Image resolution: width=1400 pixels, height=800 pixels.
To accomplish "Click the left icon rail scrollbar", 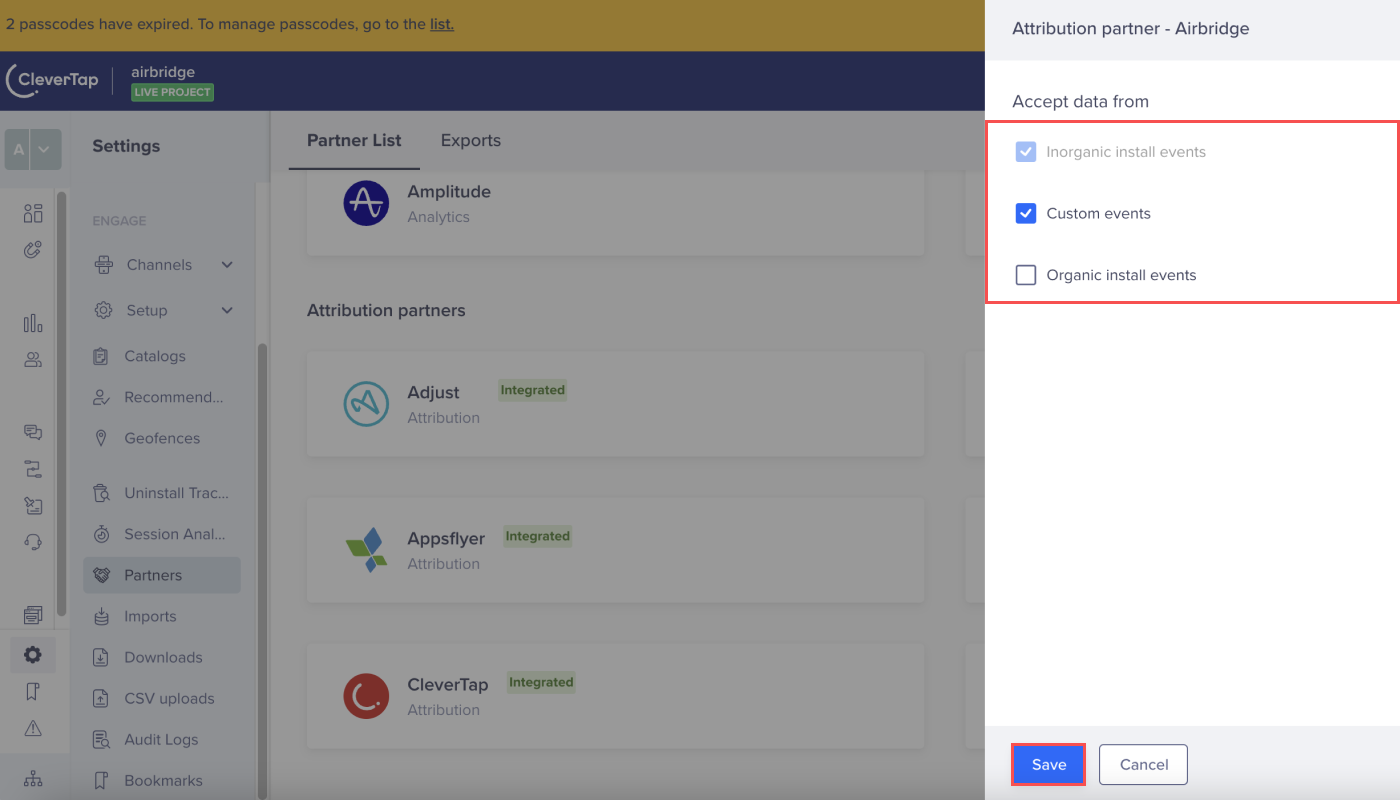I will pyautogui.click(x=62, y=405).
